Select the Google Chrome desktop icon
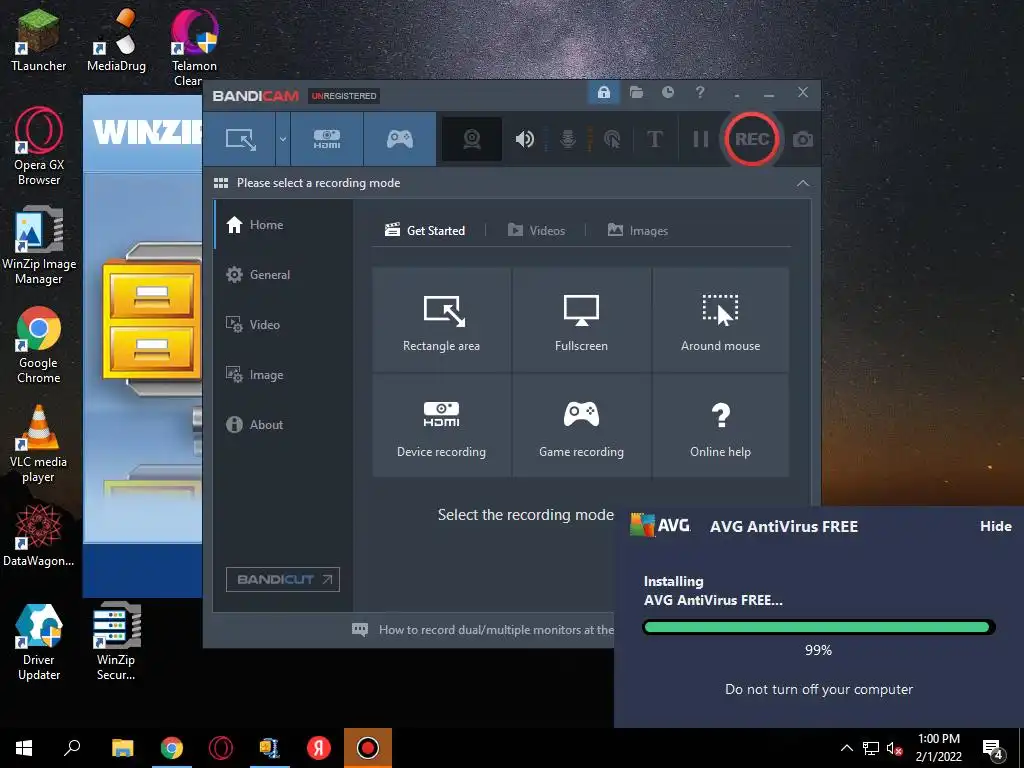This screenshot has width=1024, height=768. point(39,345)
